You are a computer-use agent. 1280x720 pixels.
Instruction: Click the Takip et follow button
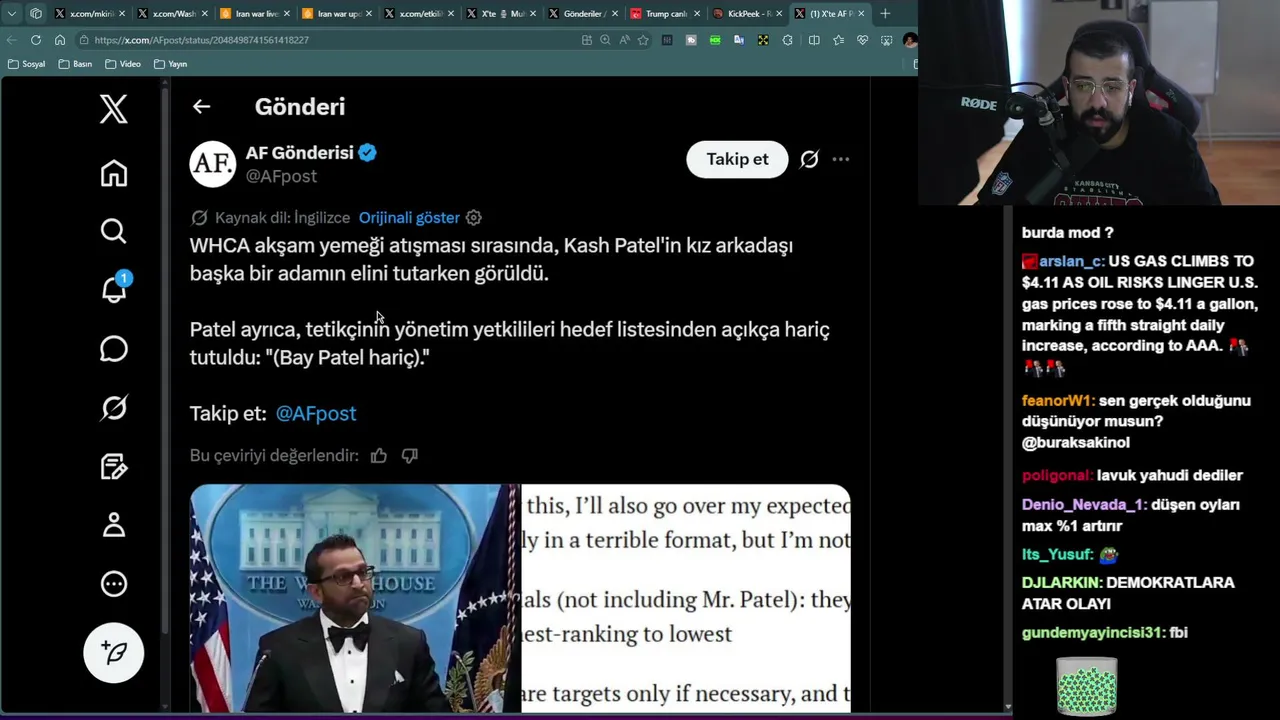click(x=737, y=159)
